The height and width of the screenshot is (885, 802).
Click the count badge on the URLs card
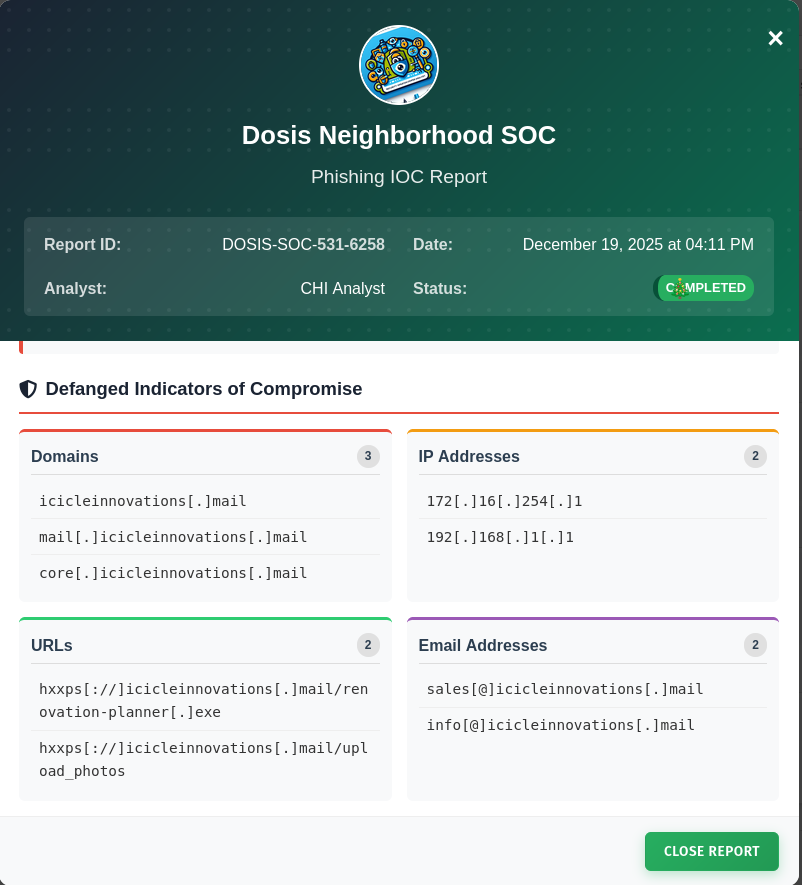[x=367, y=645]
